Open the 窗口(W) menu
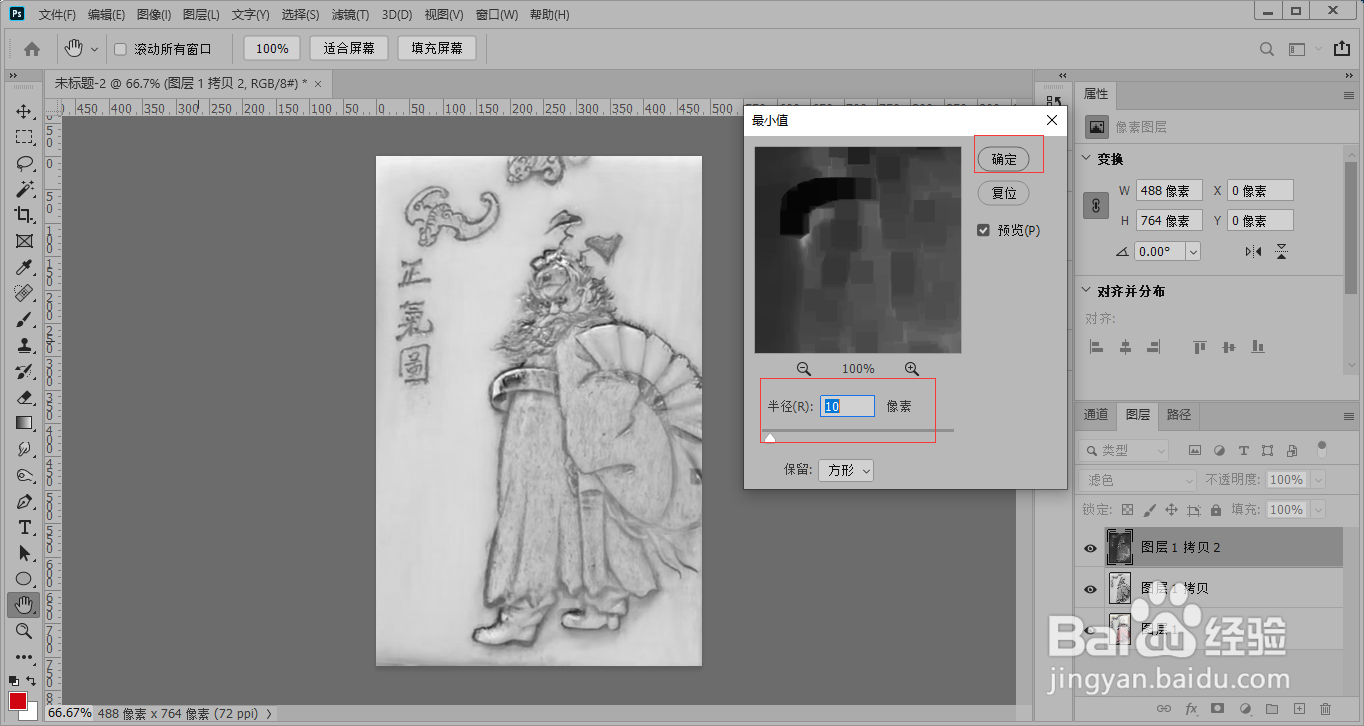The width and height of the screenshot is (1364, 726). [497, 15]
